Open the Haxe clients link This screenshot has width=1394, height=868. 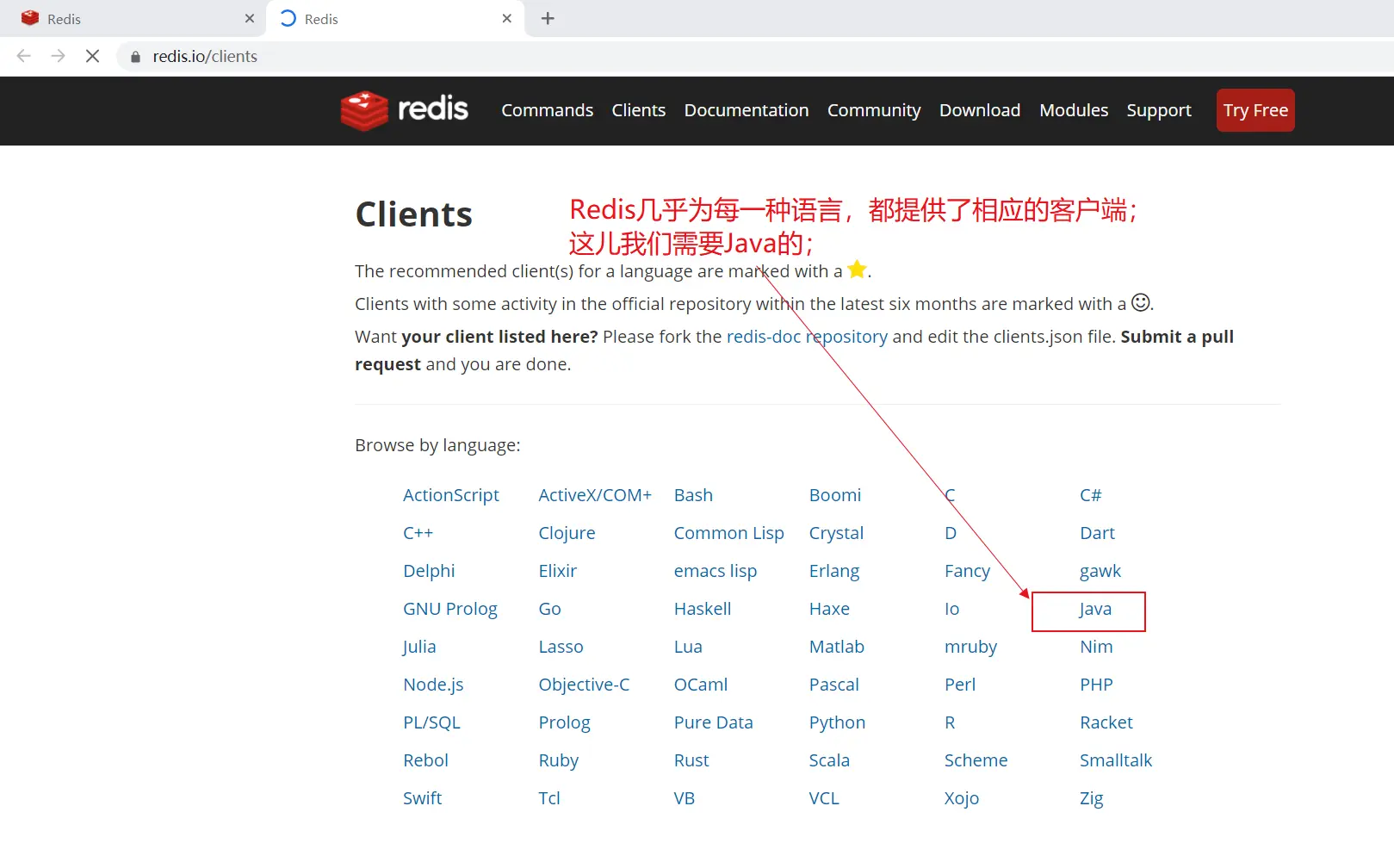(829, 609)
